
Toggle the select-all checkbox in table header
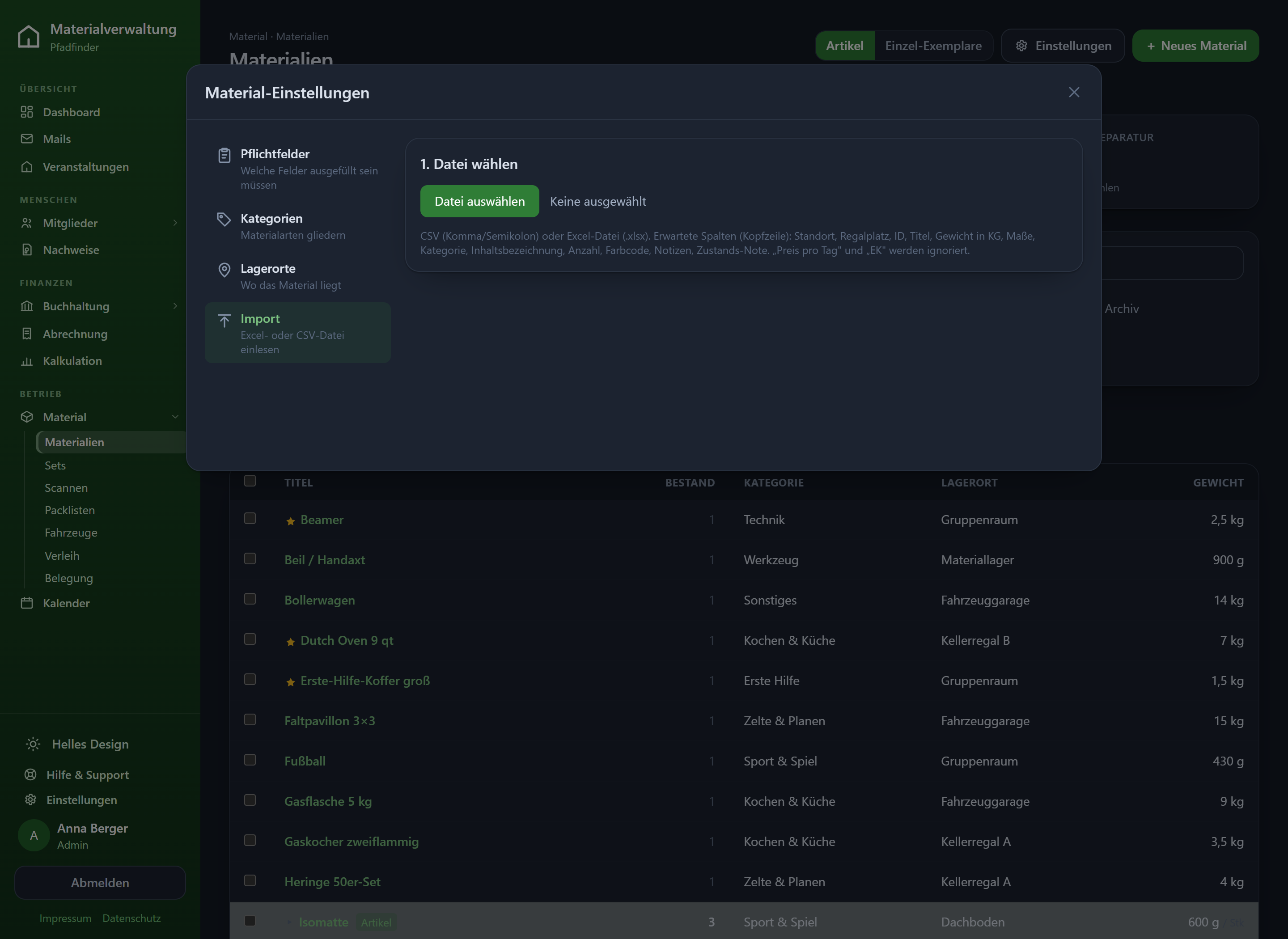[x=250, y=481]
